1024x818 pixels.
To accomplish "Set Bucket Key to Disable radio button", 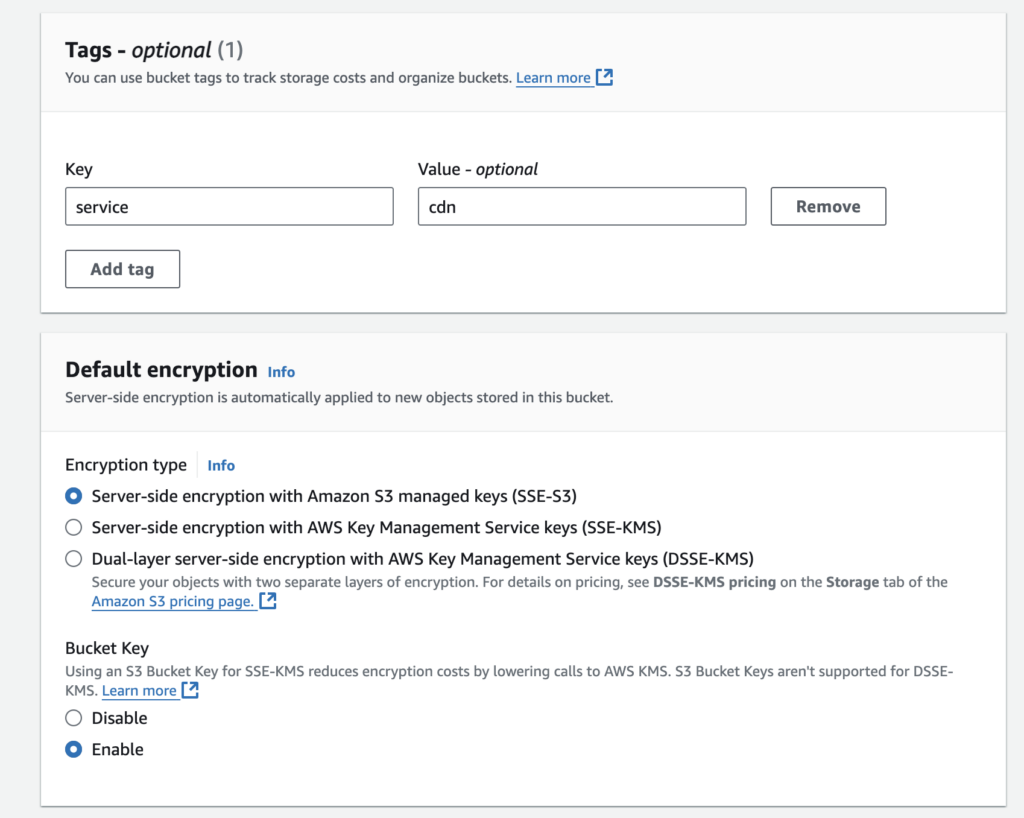I will point(73,718).
